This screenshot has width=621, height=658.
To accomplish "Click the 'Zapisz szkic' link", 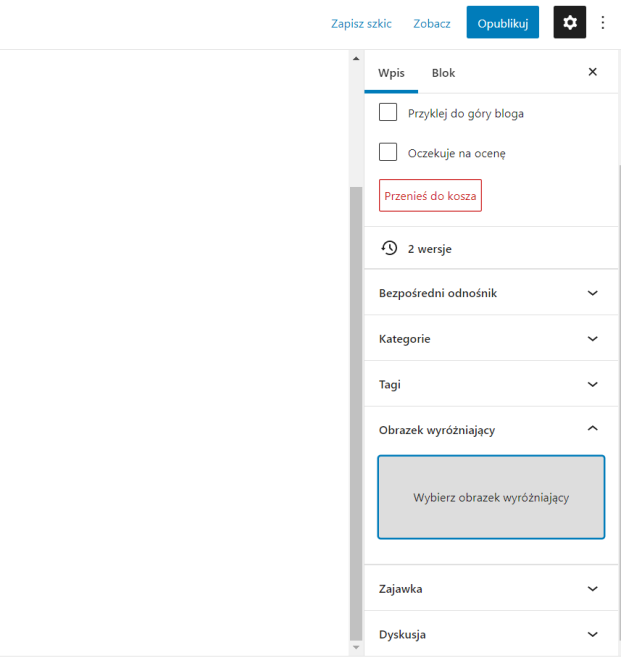I will [x=361, y=23].
